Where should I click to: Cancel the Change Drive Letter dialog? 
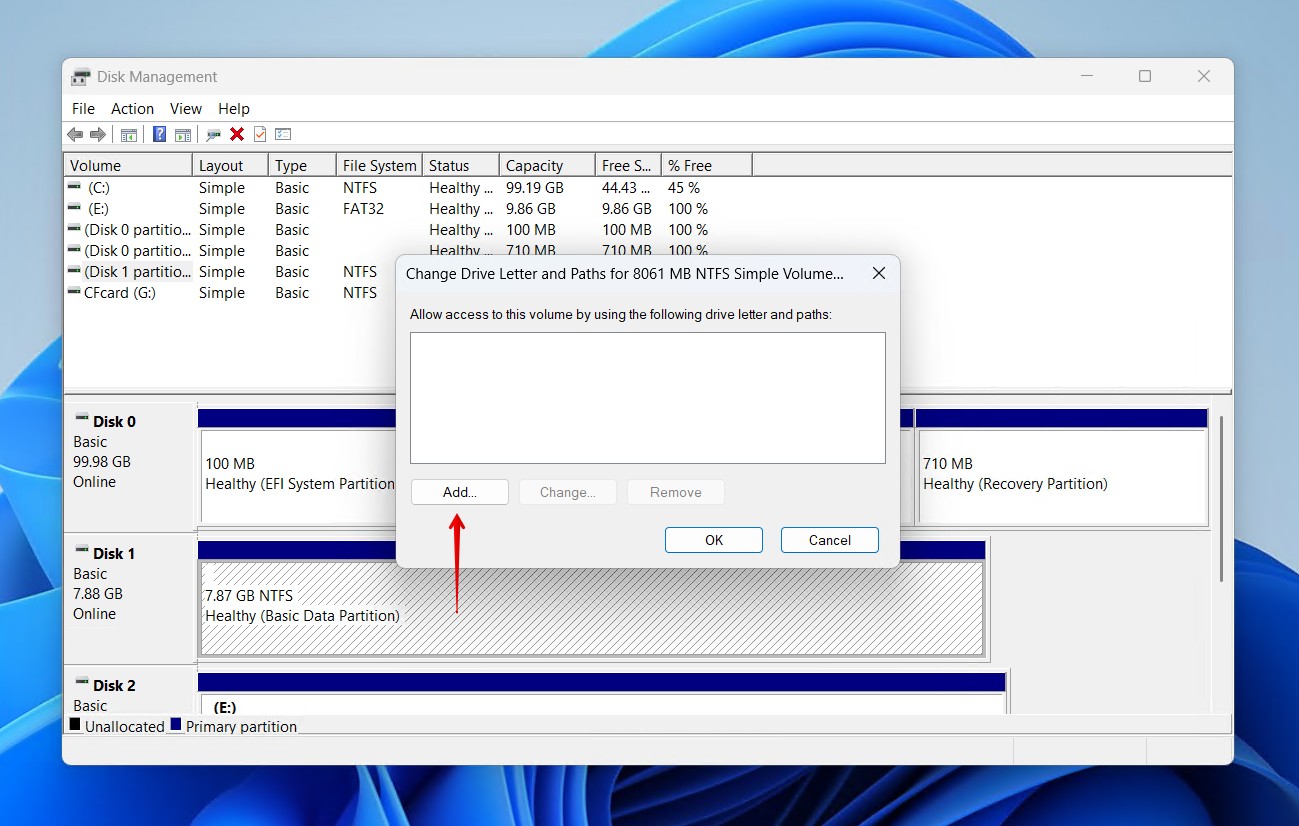tap(829, 539)
